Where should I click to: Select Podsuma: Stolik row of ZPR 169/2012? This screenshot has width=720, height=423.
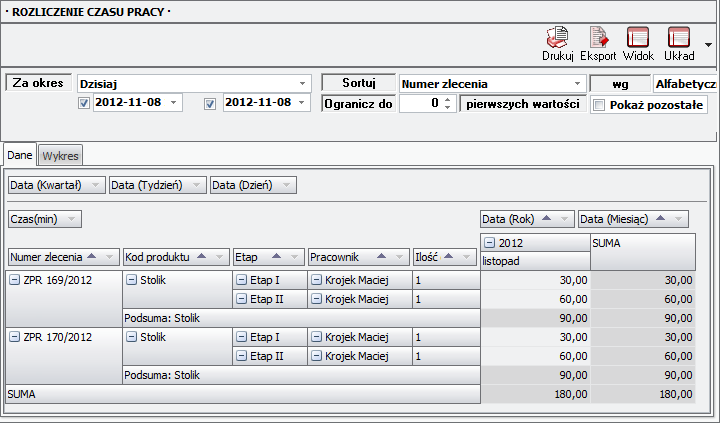tap(301, 318)
